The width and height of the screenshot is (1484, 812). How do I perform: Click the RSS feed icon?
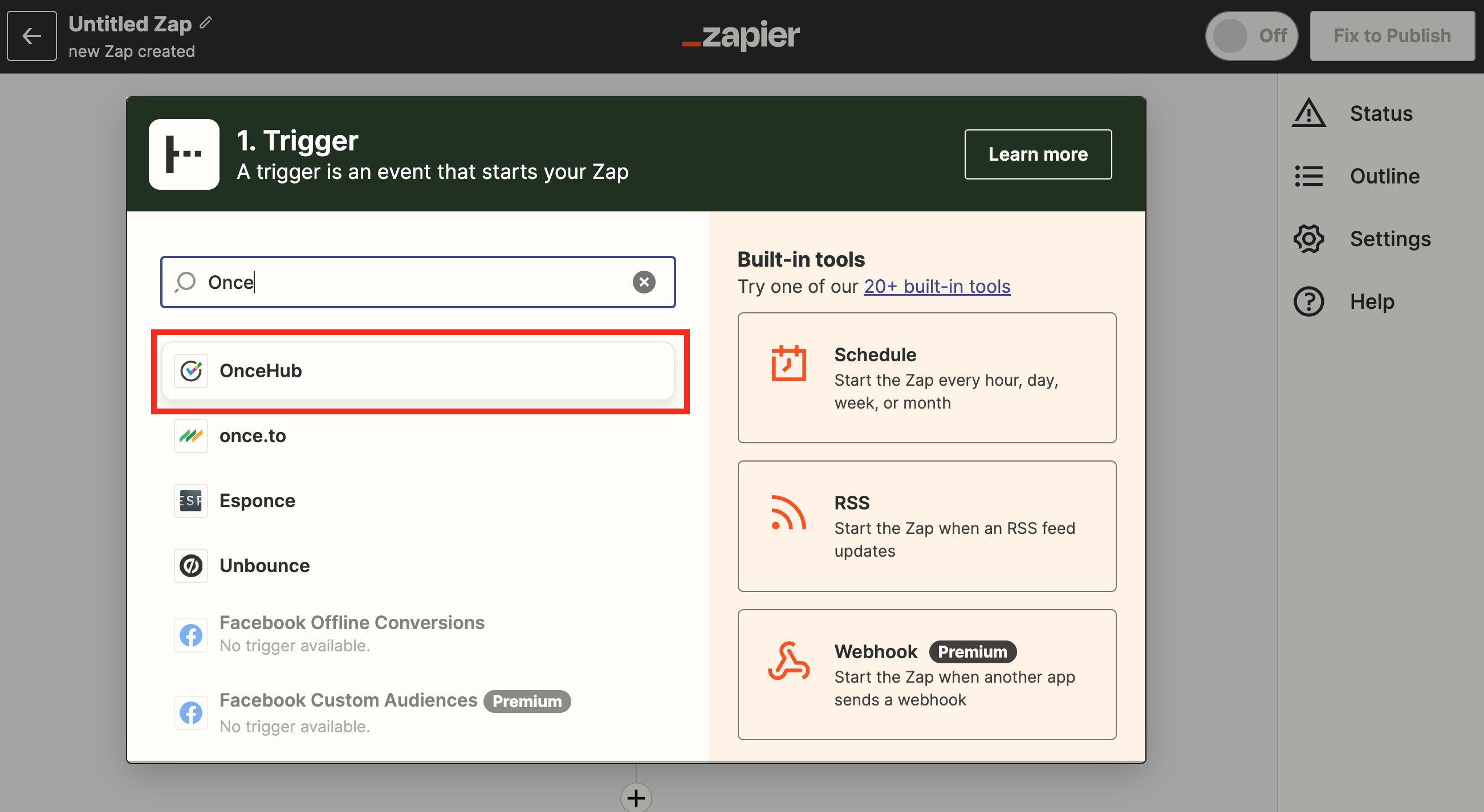click(x=788, y=512)
